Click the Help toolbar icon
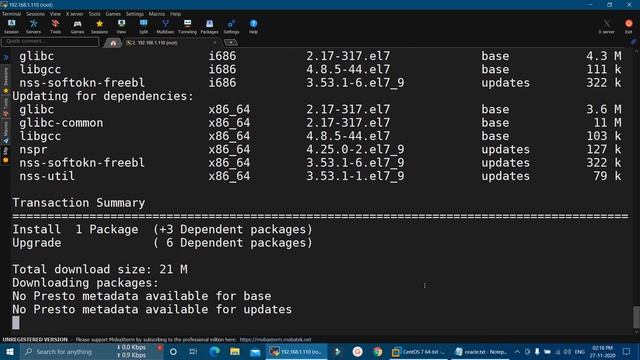 [x=253, y=26]
